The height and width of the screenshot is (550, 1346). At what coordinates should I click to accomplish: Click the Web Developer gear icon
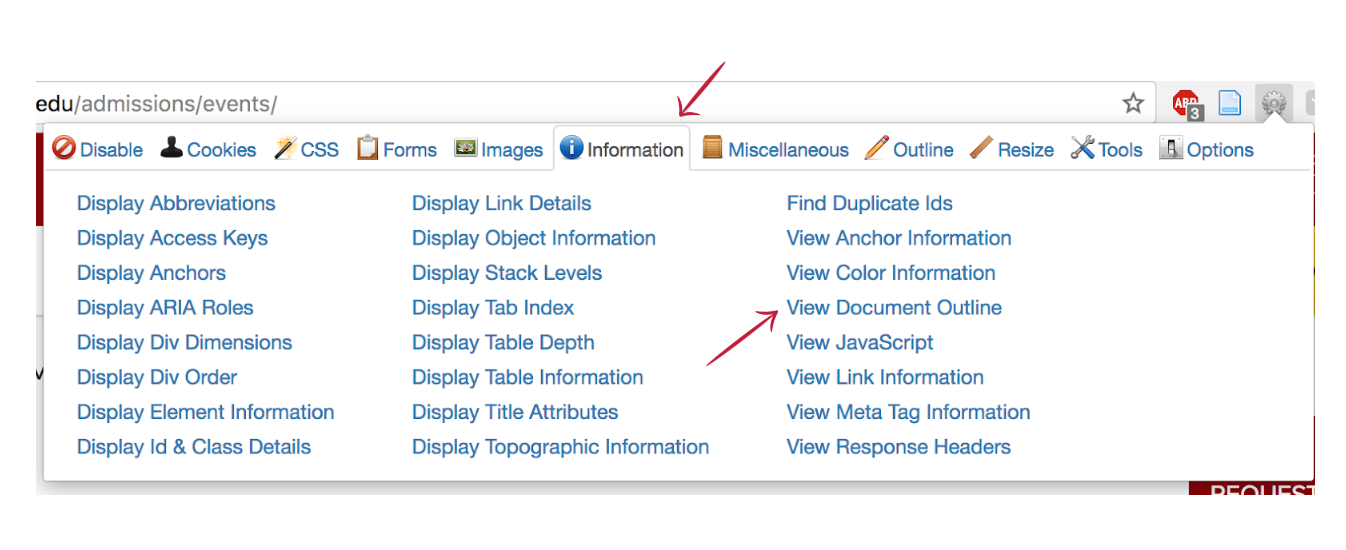click(1273, 103)
